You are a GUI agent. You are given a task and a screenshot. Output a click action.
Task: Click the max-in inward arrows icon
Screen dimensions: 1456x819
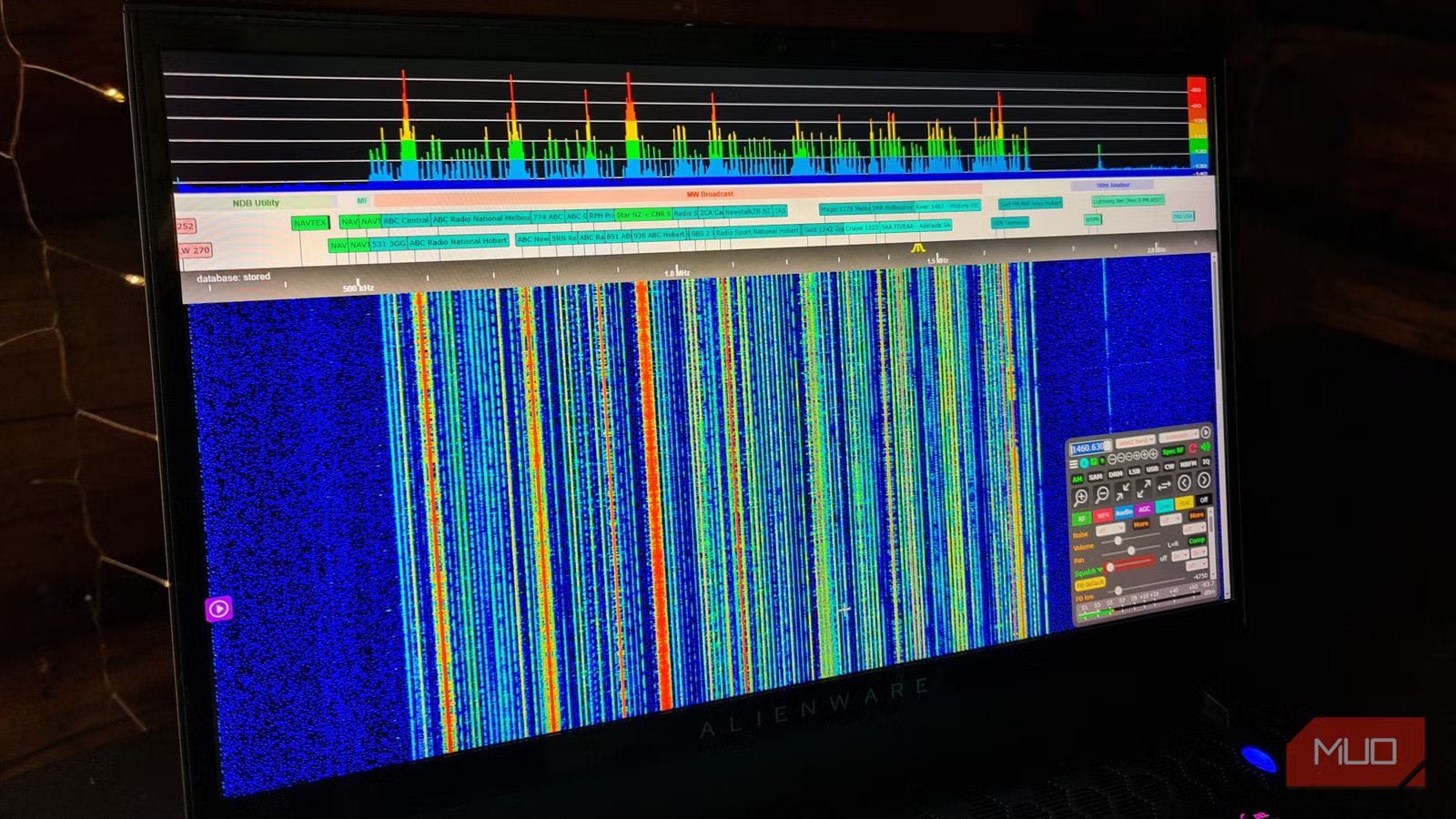point(1122,491)
